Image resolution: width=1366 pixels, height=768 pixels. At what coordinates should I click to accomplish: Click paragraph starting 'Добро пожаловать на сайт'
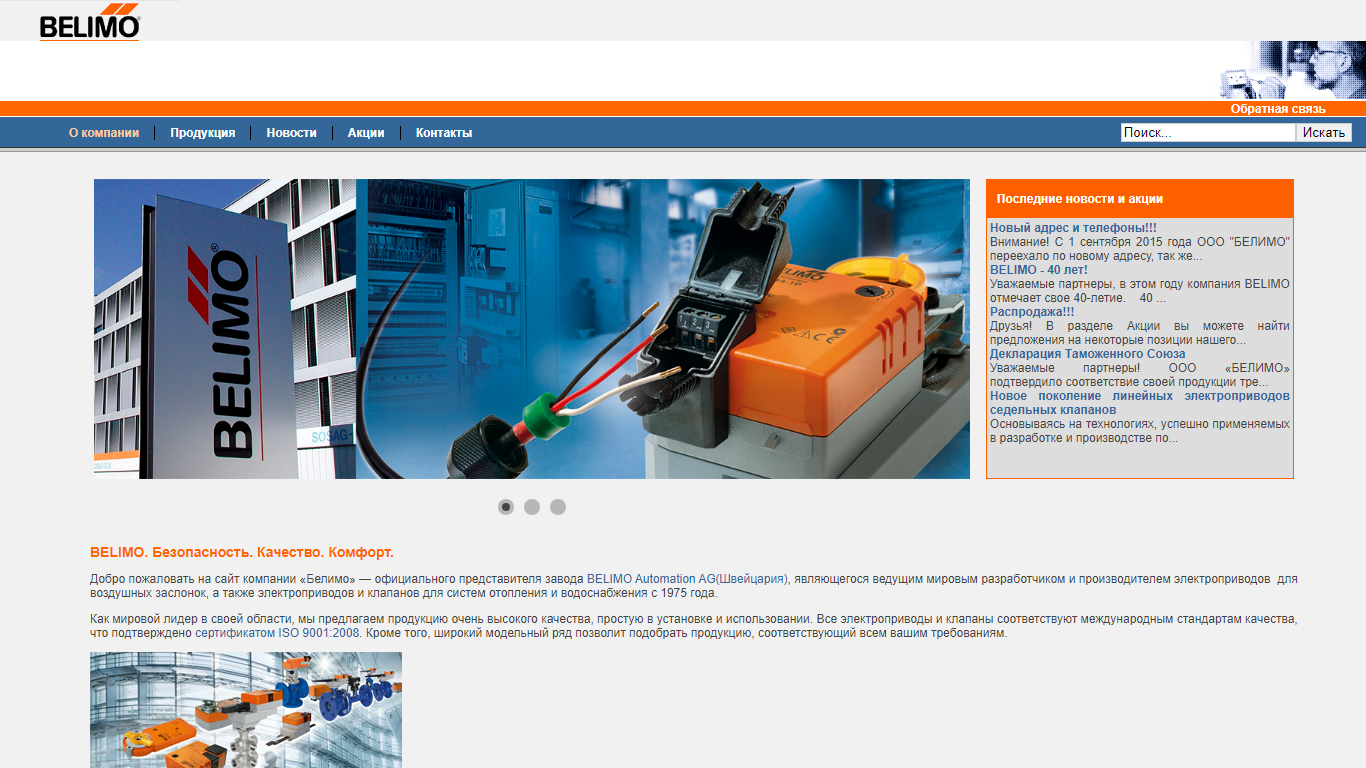click(x=694, y=586)
